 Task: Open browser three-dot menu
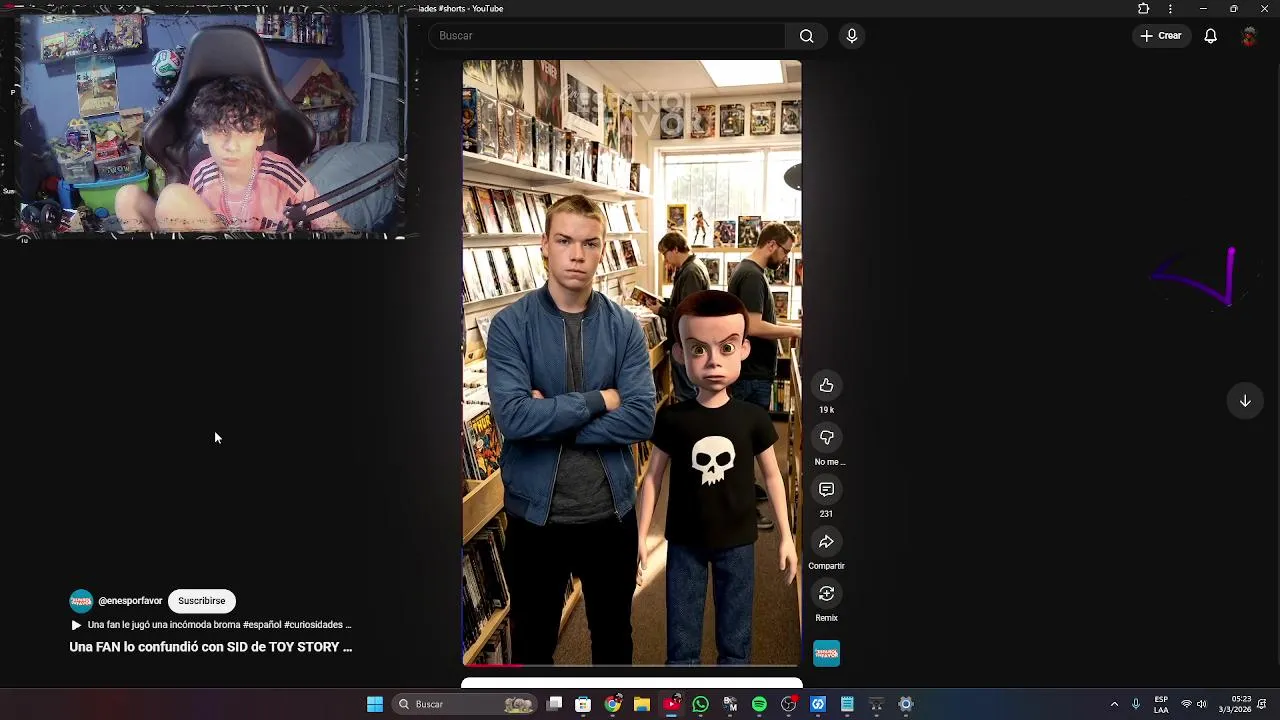point(1170,9)
